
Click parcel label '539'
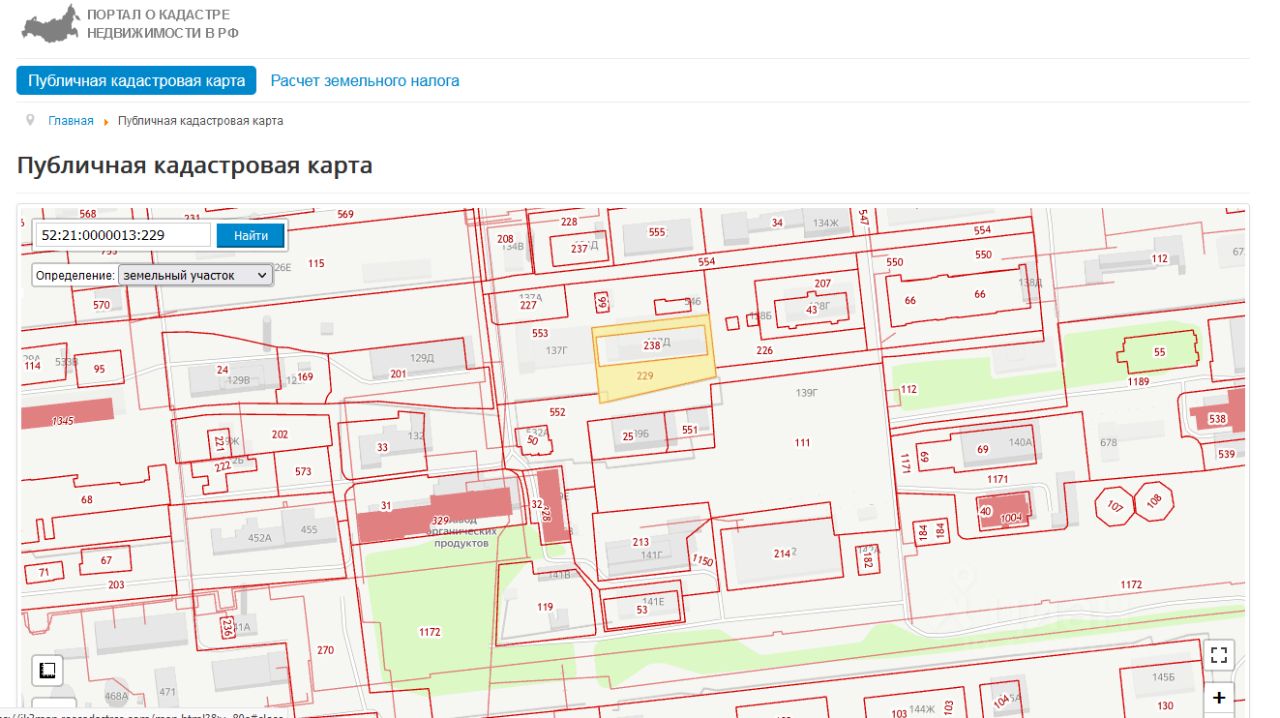click(x=1226, y=455)
